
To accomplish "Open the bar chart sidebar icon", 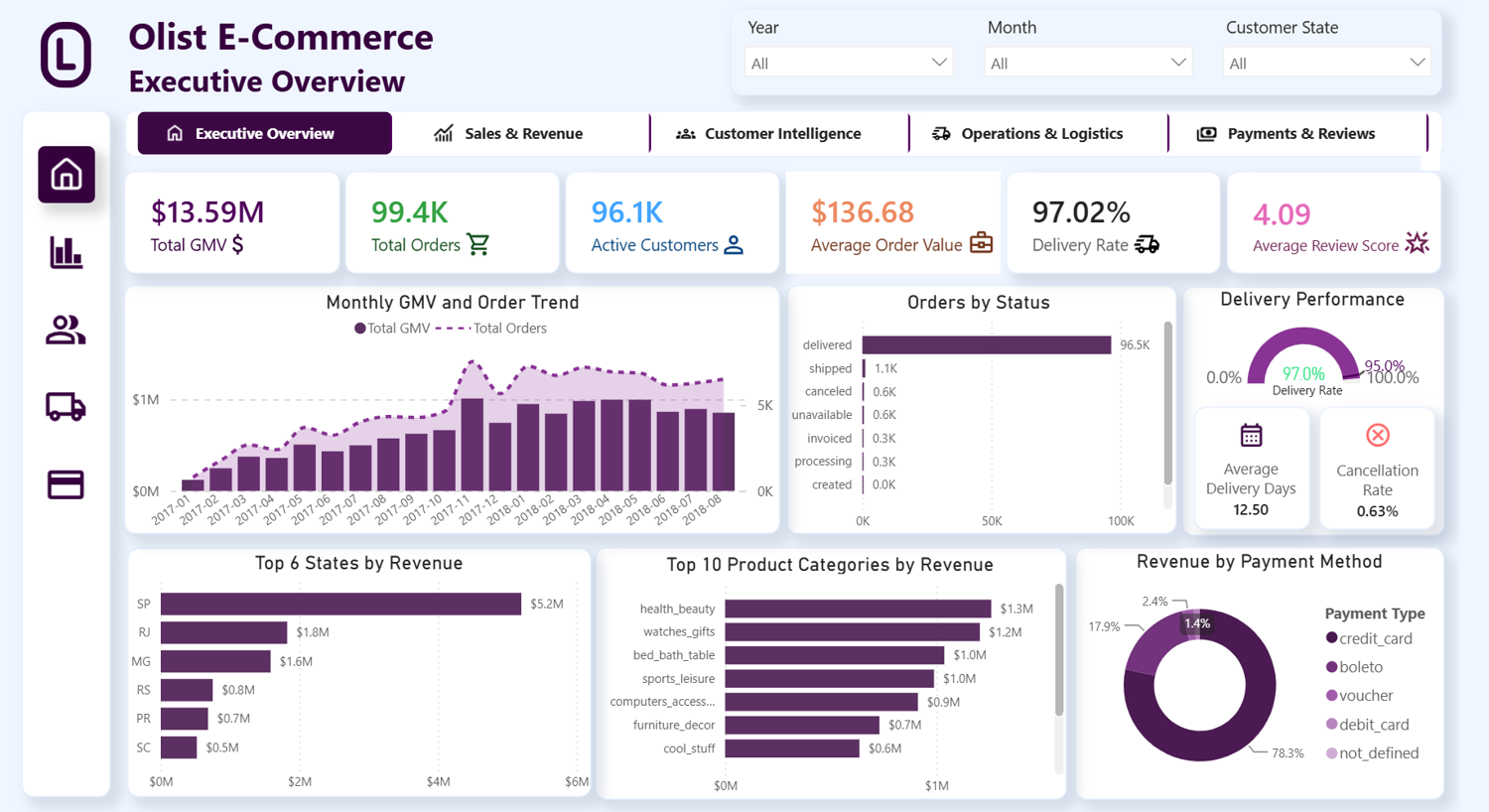I will click(67, 252).
